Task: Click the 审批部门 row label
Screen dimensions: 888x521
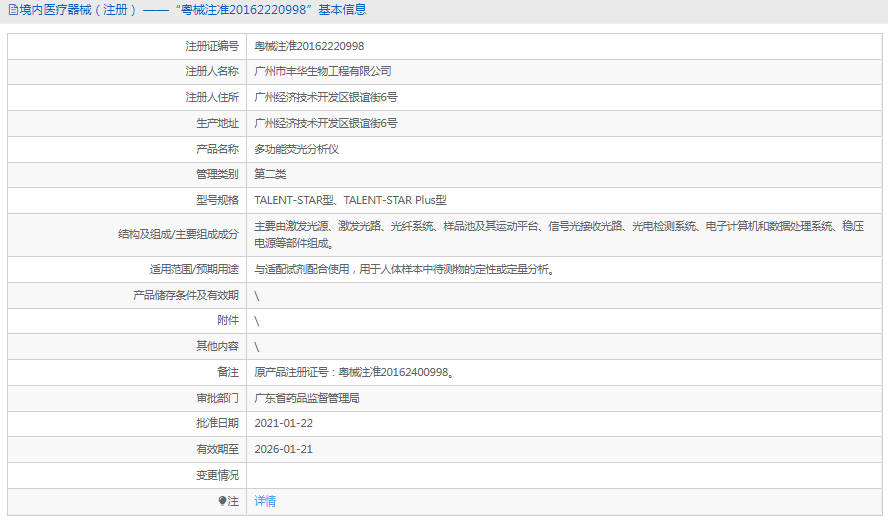Action: [217, 398]
